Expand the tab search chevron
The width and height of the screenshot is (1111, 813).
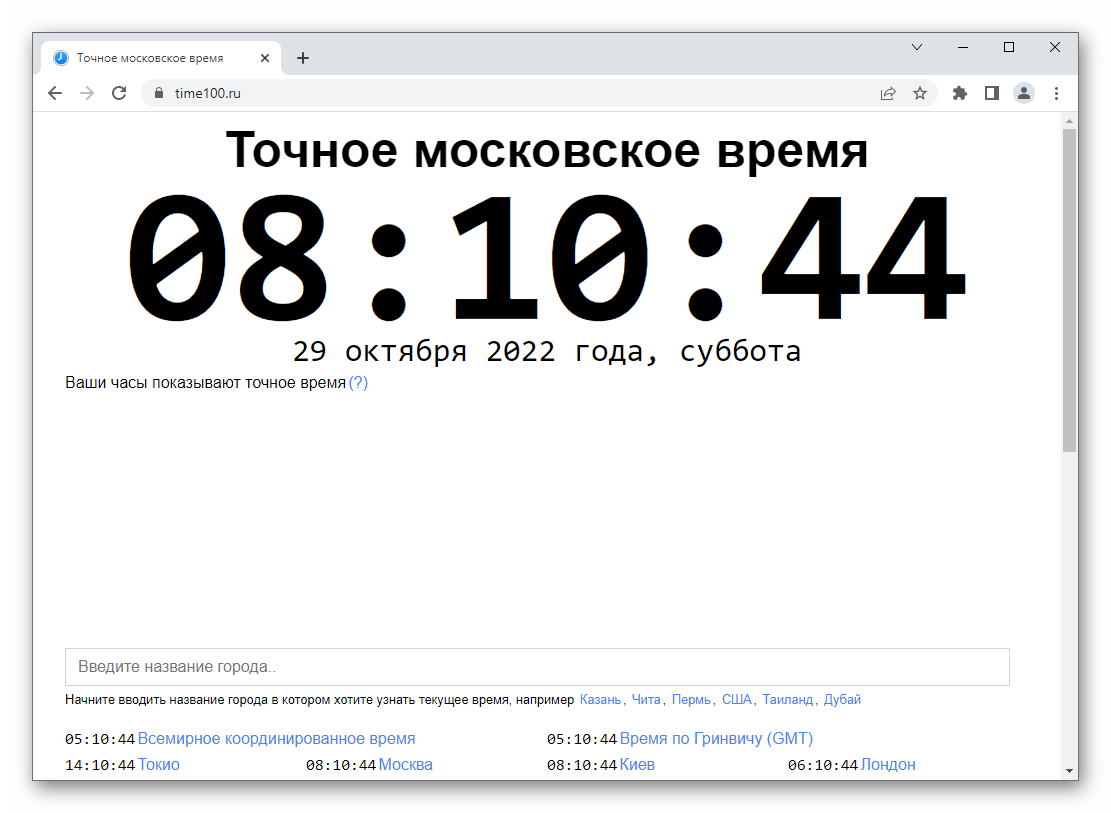click(917, 47)
